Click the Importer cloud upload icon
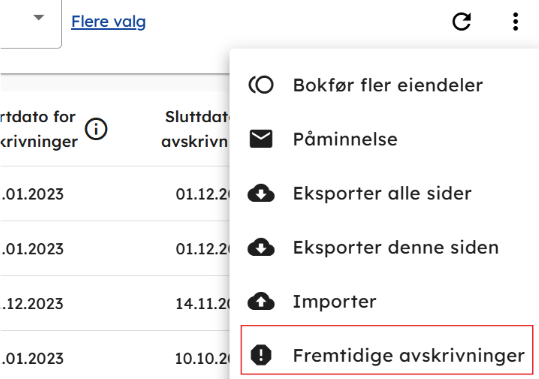539x379 pixels. tap(261, 301)
